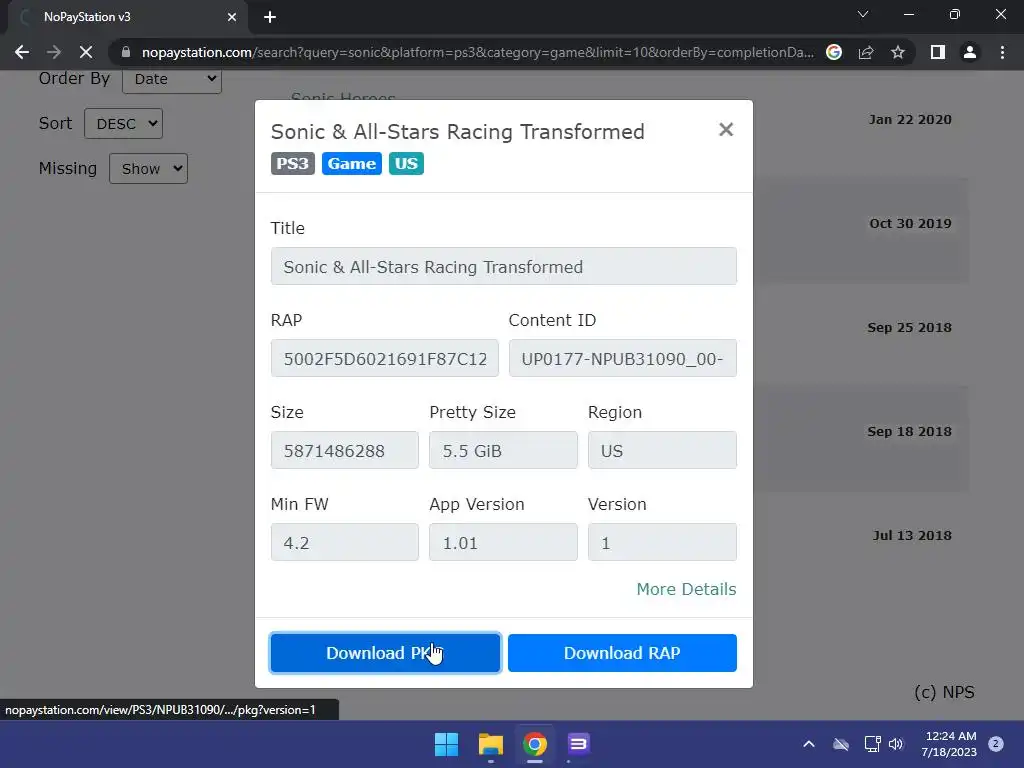Click the network tray icon
Image resolution: width=1024 pixels, height=768 pixels.
872,744
